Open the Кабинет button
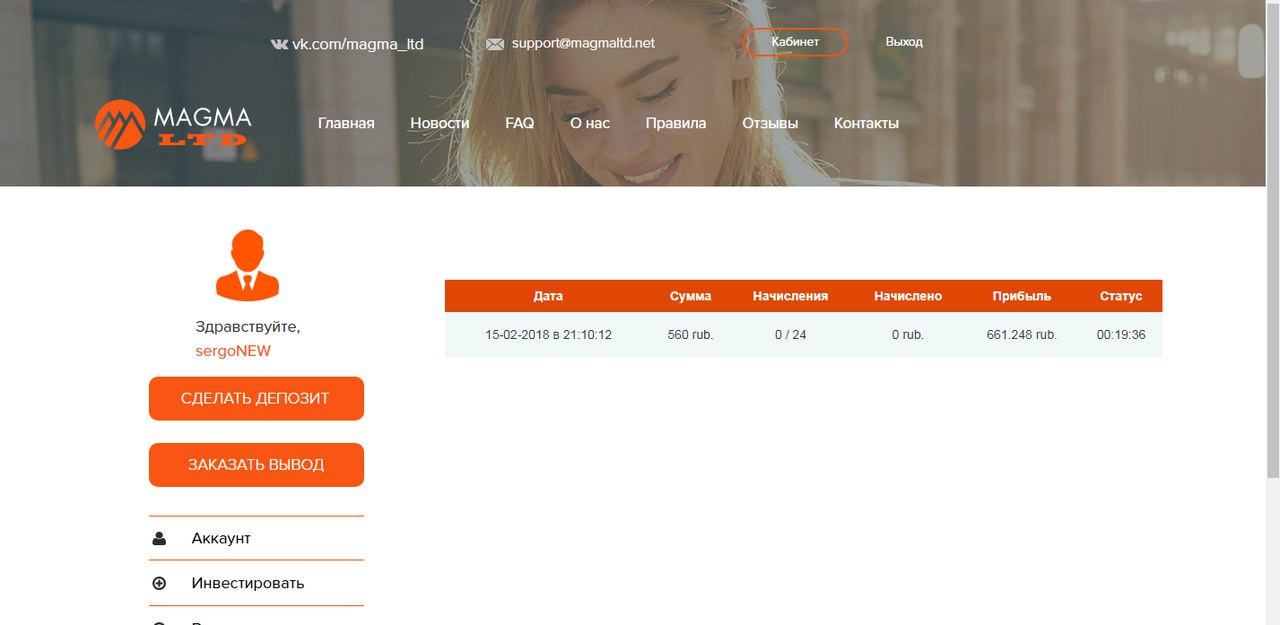 pos(795,42)
